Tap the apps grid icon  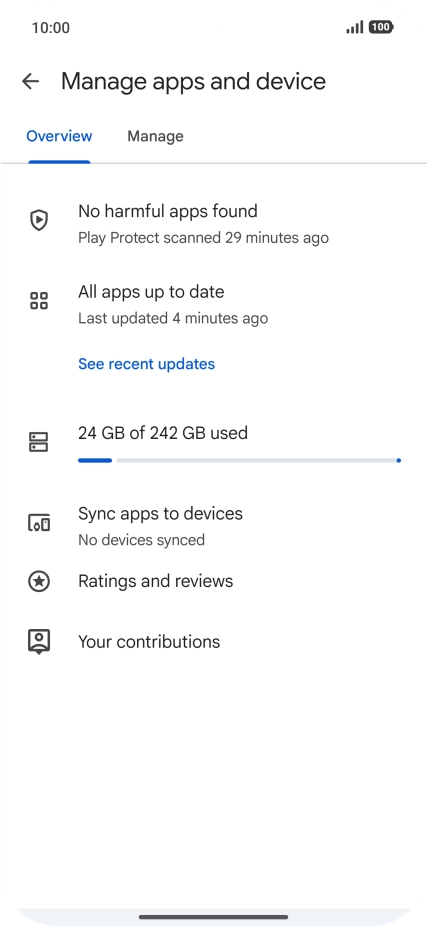coord(39,301)
